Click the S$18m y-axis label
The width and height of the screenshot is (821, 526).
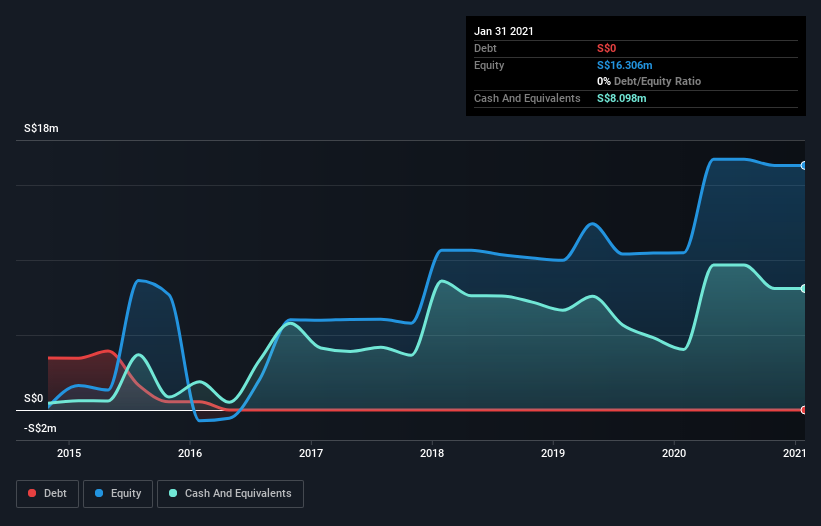pyautogui.click(x=41, y=128)
